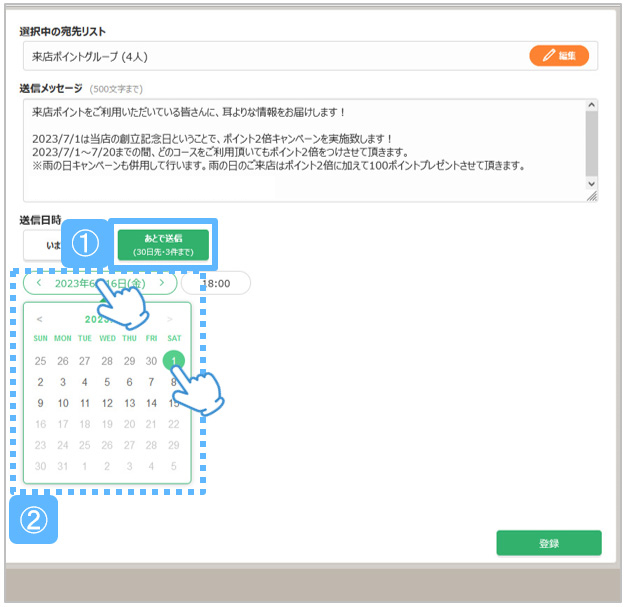This screenshot has height=607, width=626.
Task: Click the message box scroll down arrow
Action: click(591, 185)
